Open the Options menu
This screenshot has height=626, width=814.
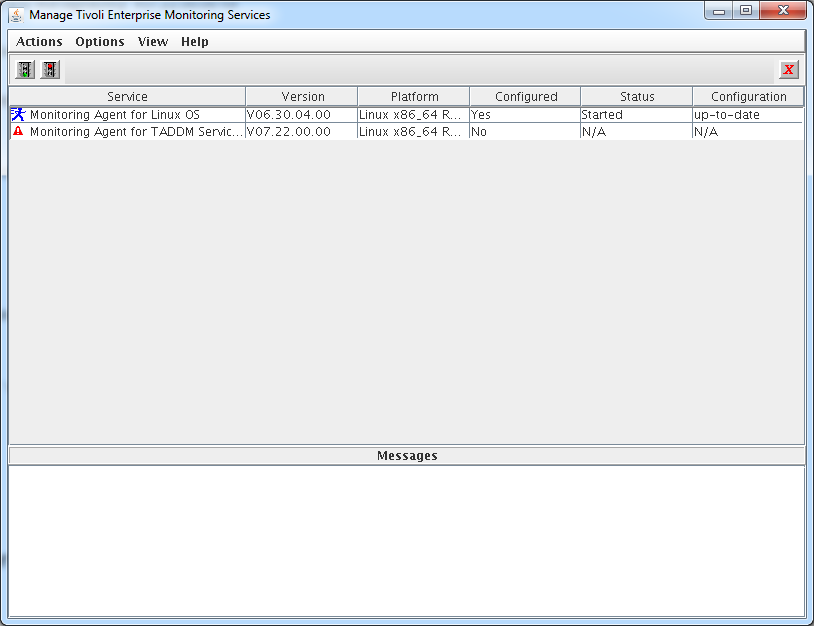[x=100, y=42]
